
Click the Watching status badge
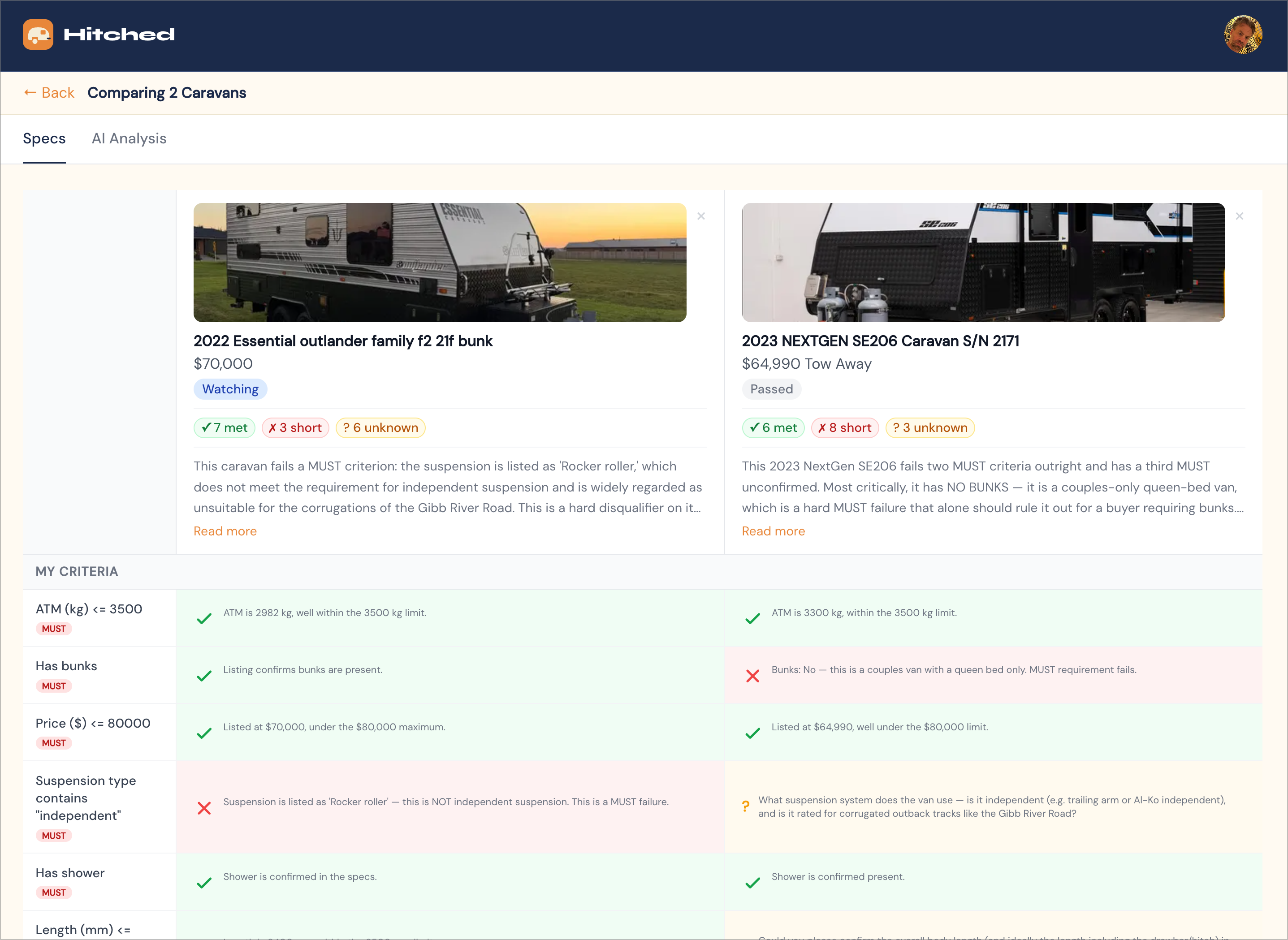tap(230, 389)
